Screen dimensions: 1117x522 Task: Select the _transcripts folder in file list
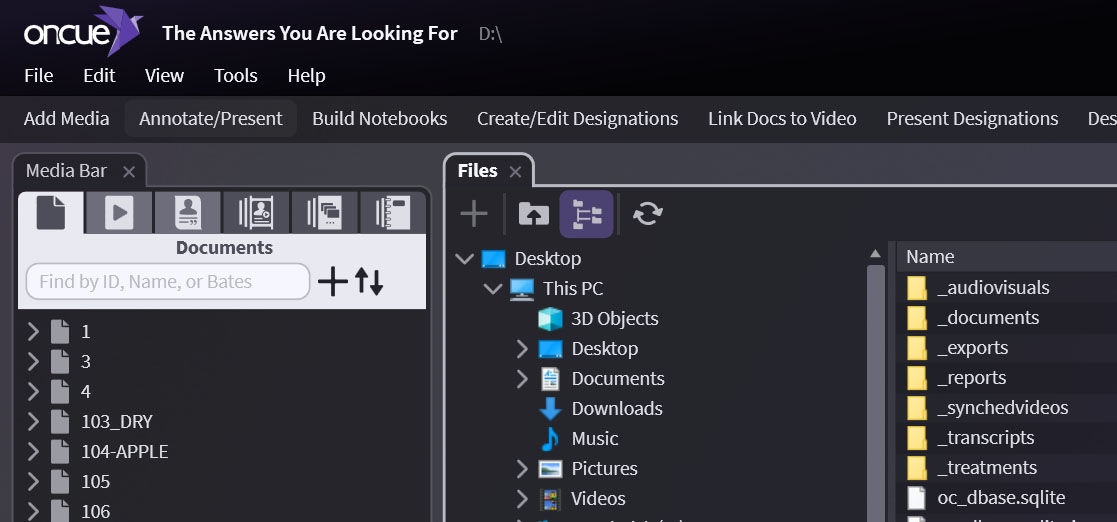[x=985, y=438]
